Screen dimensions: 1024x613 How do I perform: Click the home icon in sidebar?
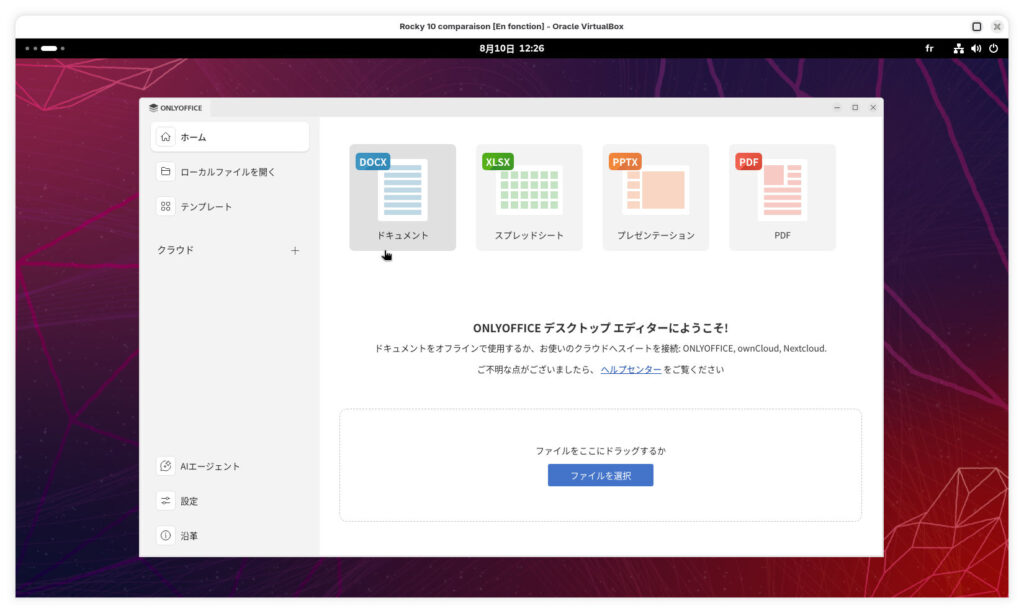pos(166,137)
